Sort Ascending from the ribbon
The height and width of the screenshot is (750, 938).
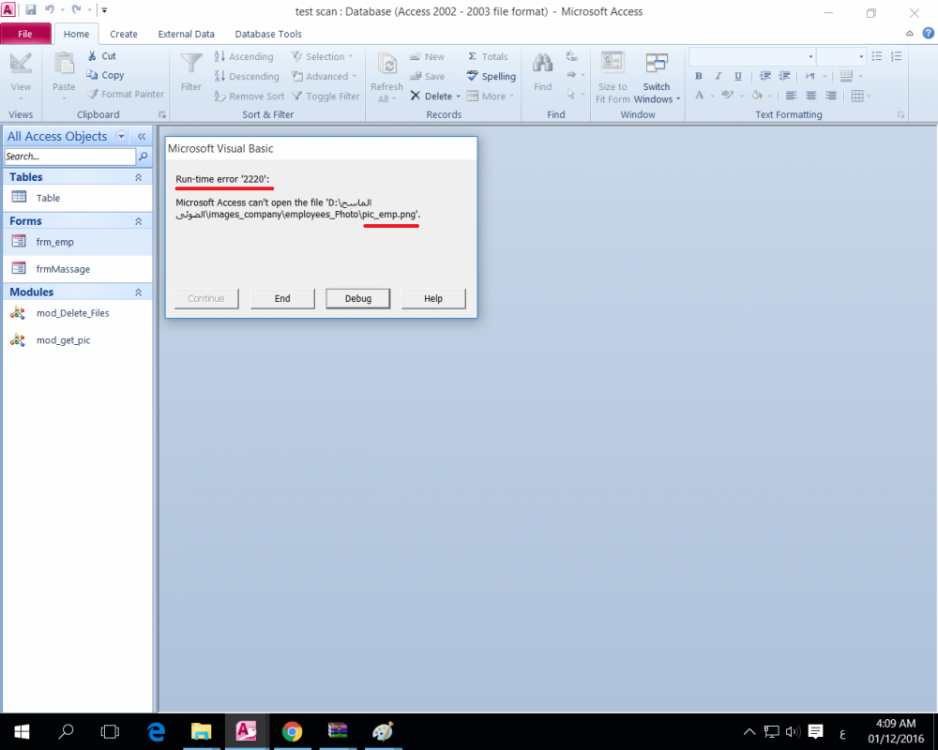pyautogui.click(x=244, y=56)
